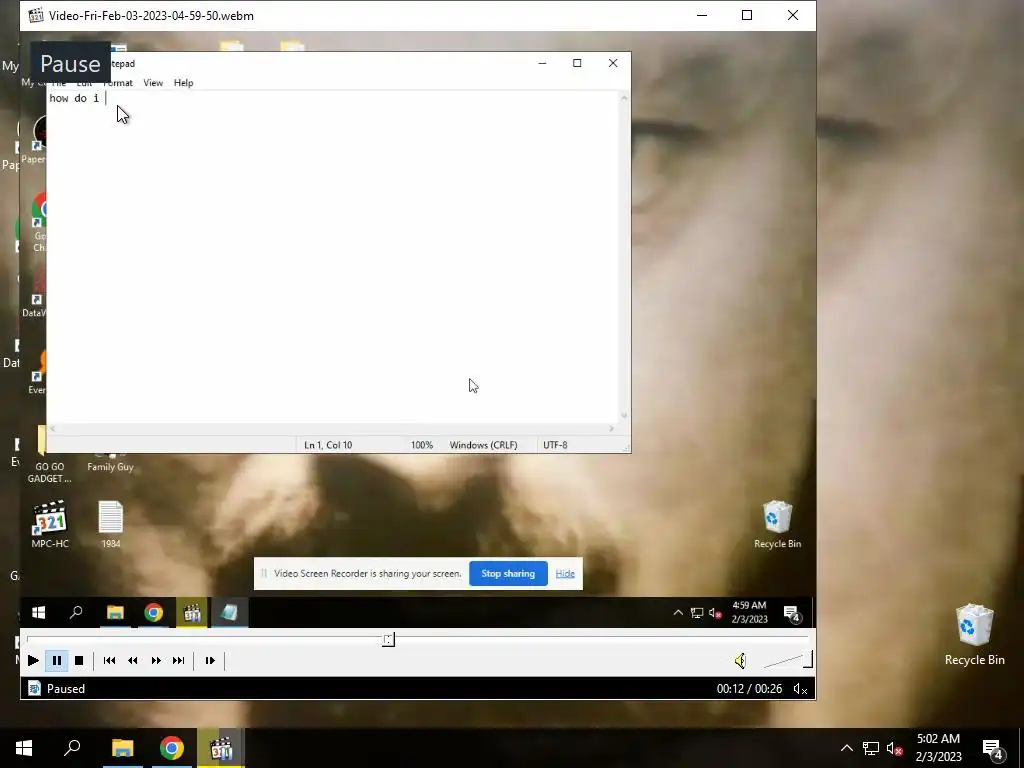Screen dimensions: 1024x768
Task: Click the Notepad horizontal scrollbar in the video
Action: 332,429
